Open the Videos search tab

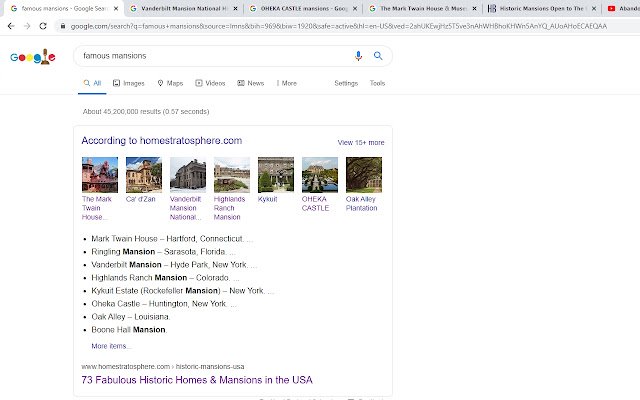[x=210, y=83]
